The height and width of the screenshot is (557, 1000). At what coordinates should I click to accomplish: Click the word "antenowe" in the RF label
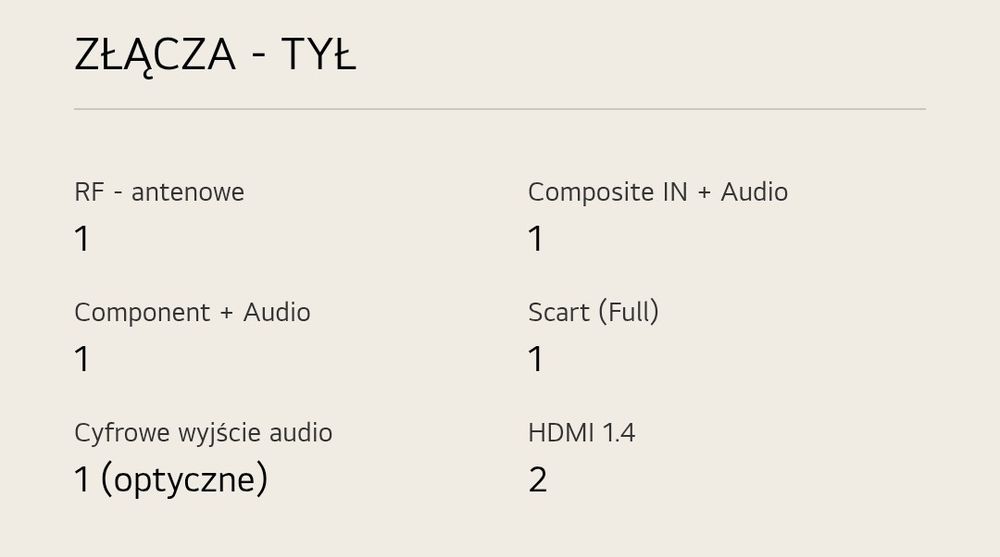point(188,192)
